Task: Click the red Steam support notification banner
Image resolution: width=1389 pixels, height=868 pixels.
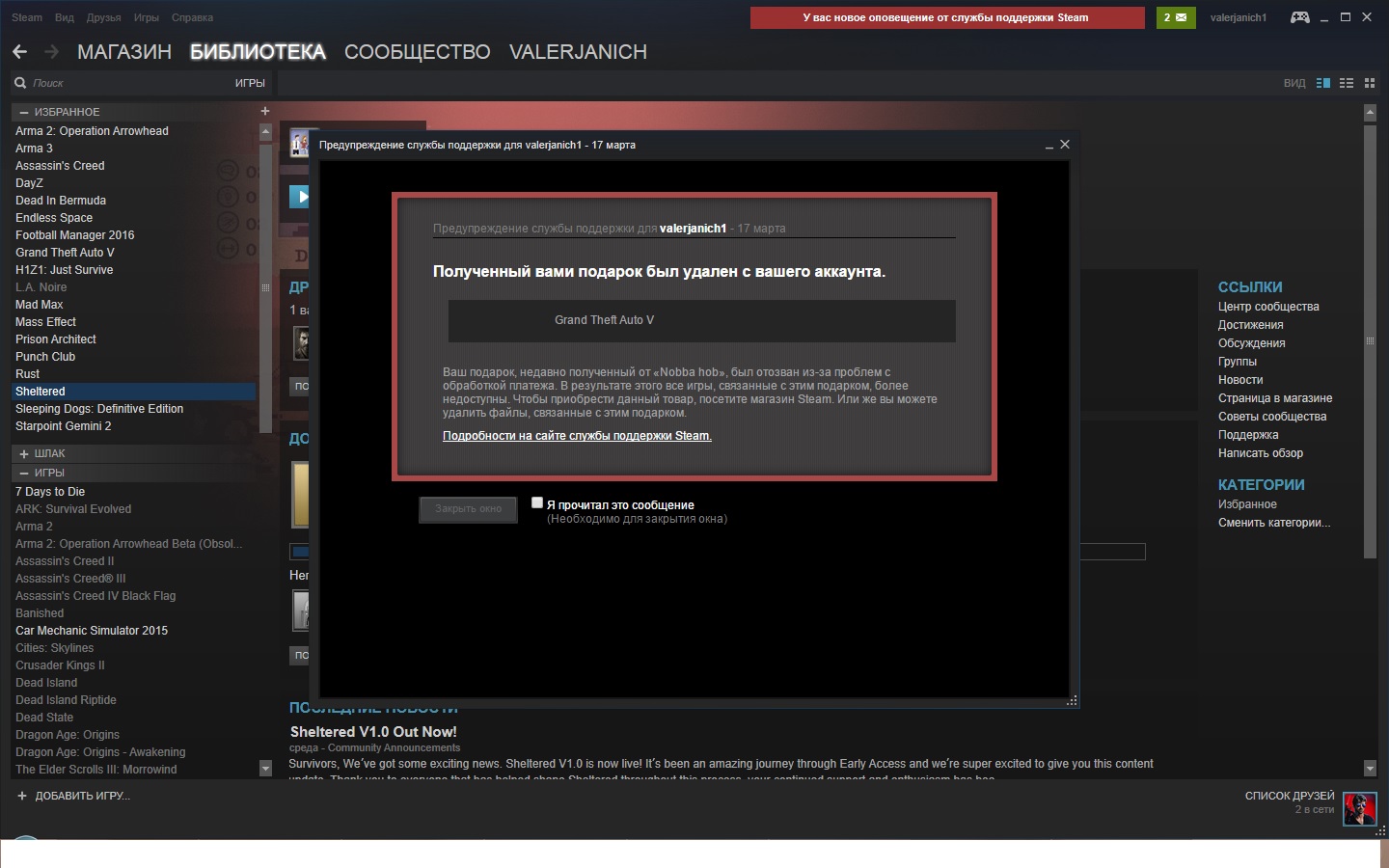Action: [946, 17]
